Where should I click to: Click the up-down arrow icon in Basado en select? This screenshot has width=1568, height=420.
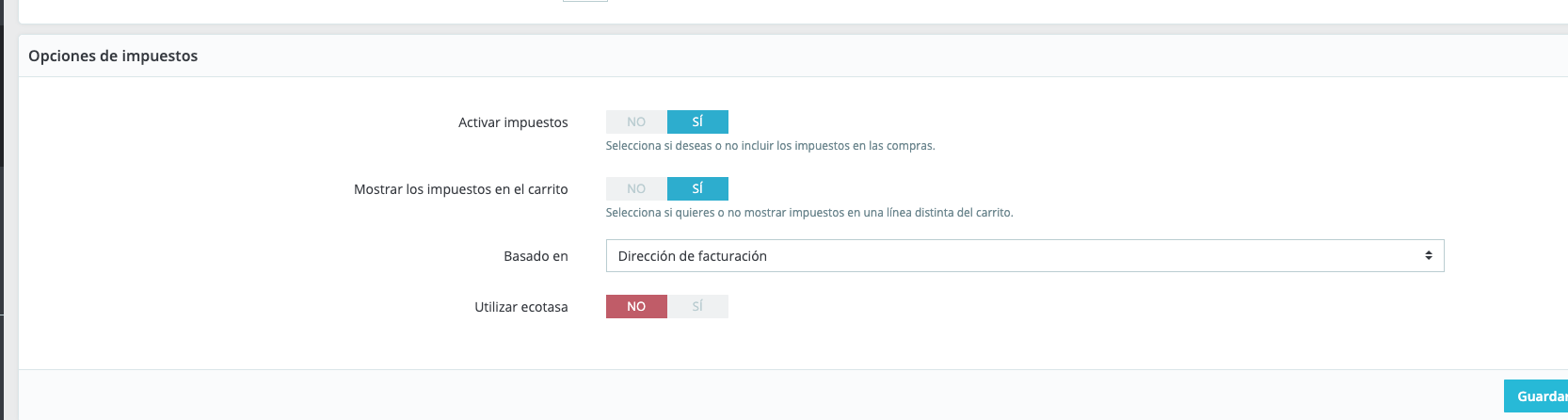click(1428, 256)
